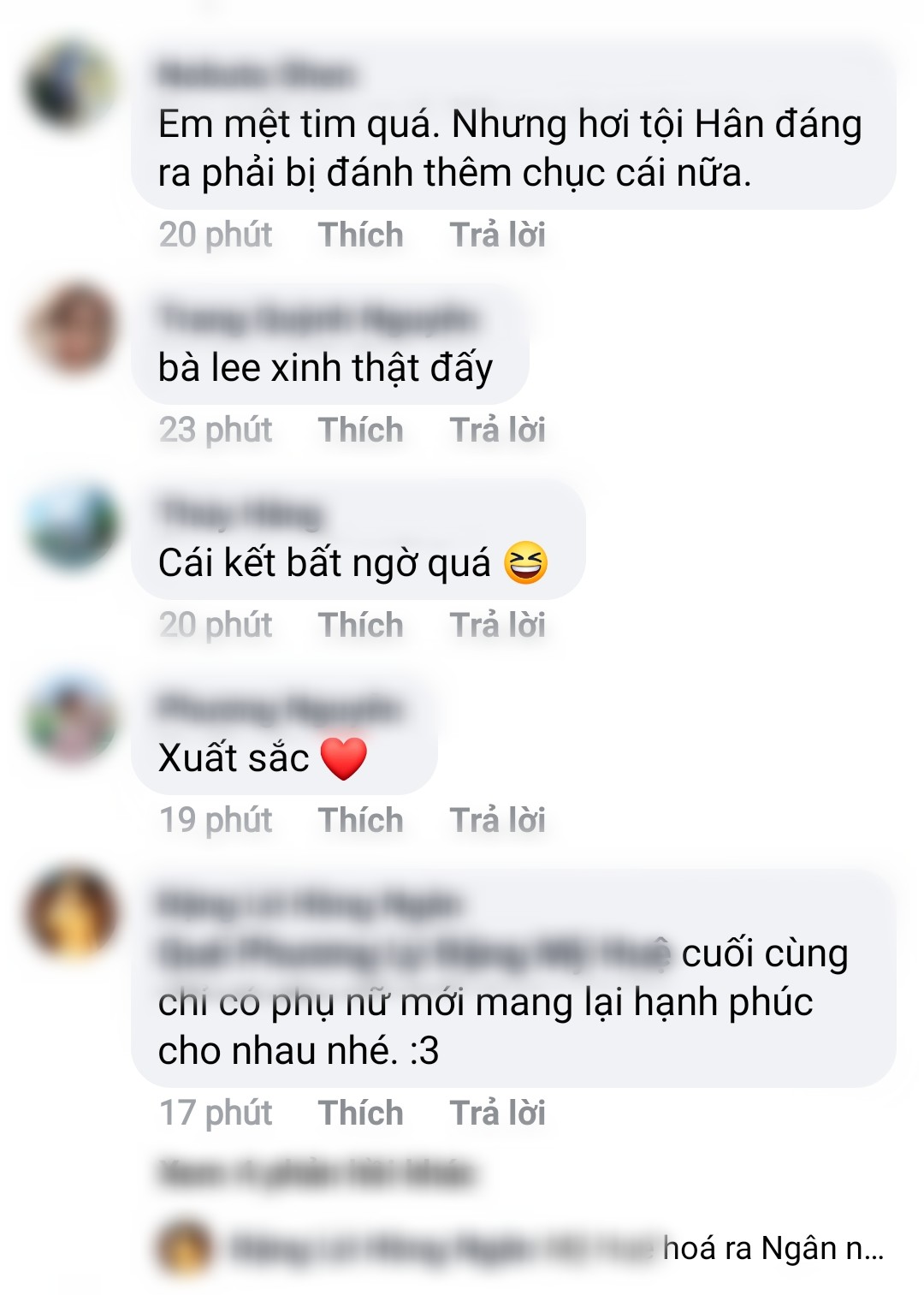Like the 'bà lee xinh thật đấy' comment
924x1295 pixels.
360,430
